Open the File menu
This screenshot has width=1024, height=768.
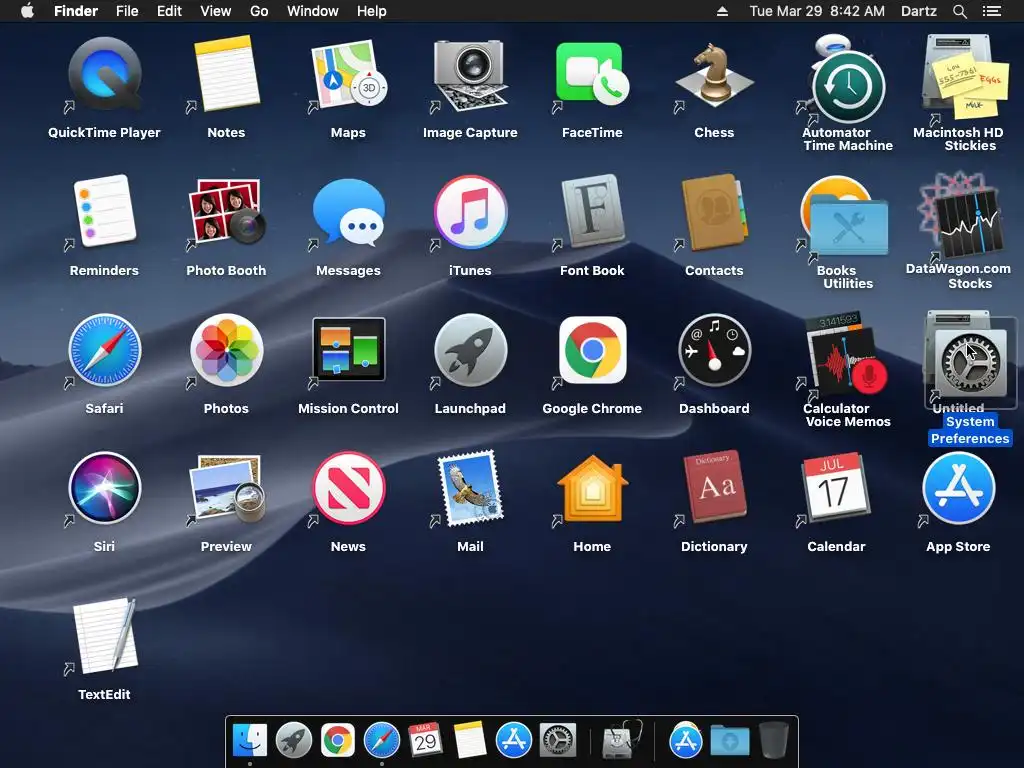(127, 11)
